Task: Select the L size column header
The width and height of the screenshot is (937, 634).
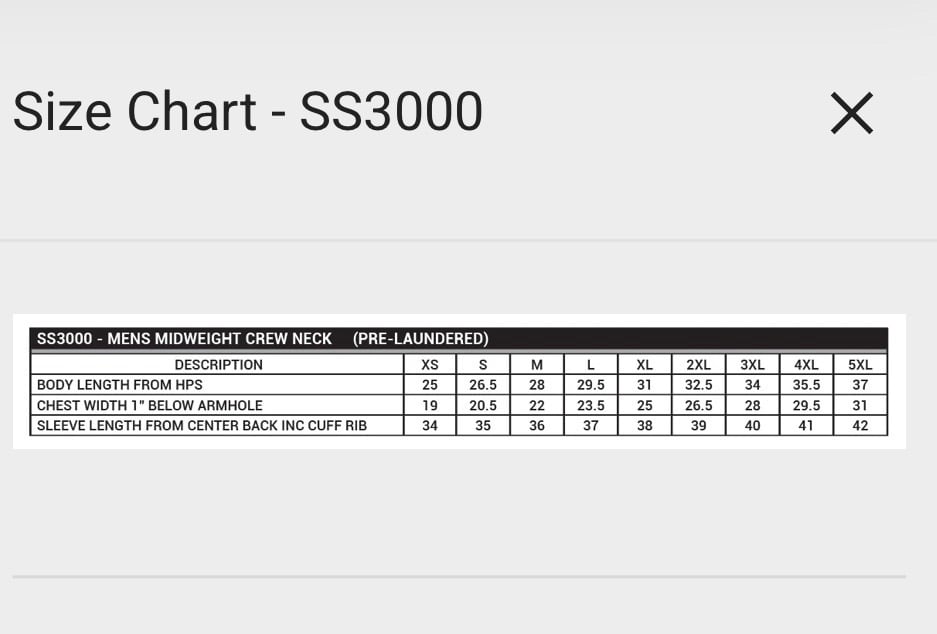Action: pyautogui.click(x=591, y=365)
